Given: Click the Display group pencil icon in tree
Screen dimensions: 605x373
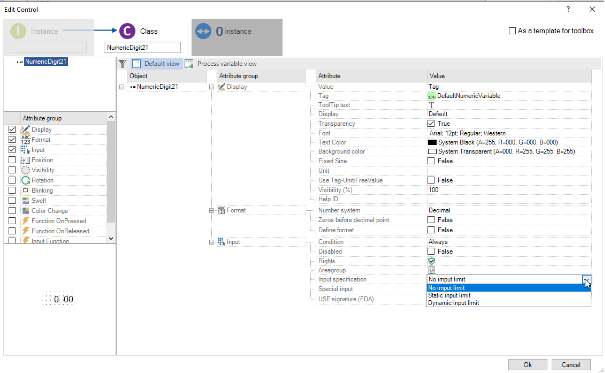Looking at the screenshot, I should click(x=221, y=87).
